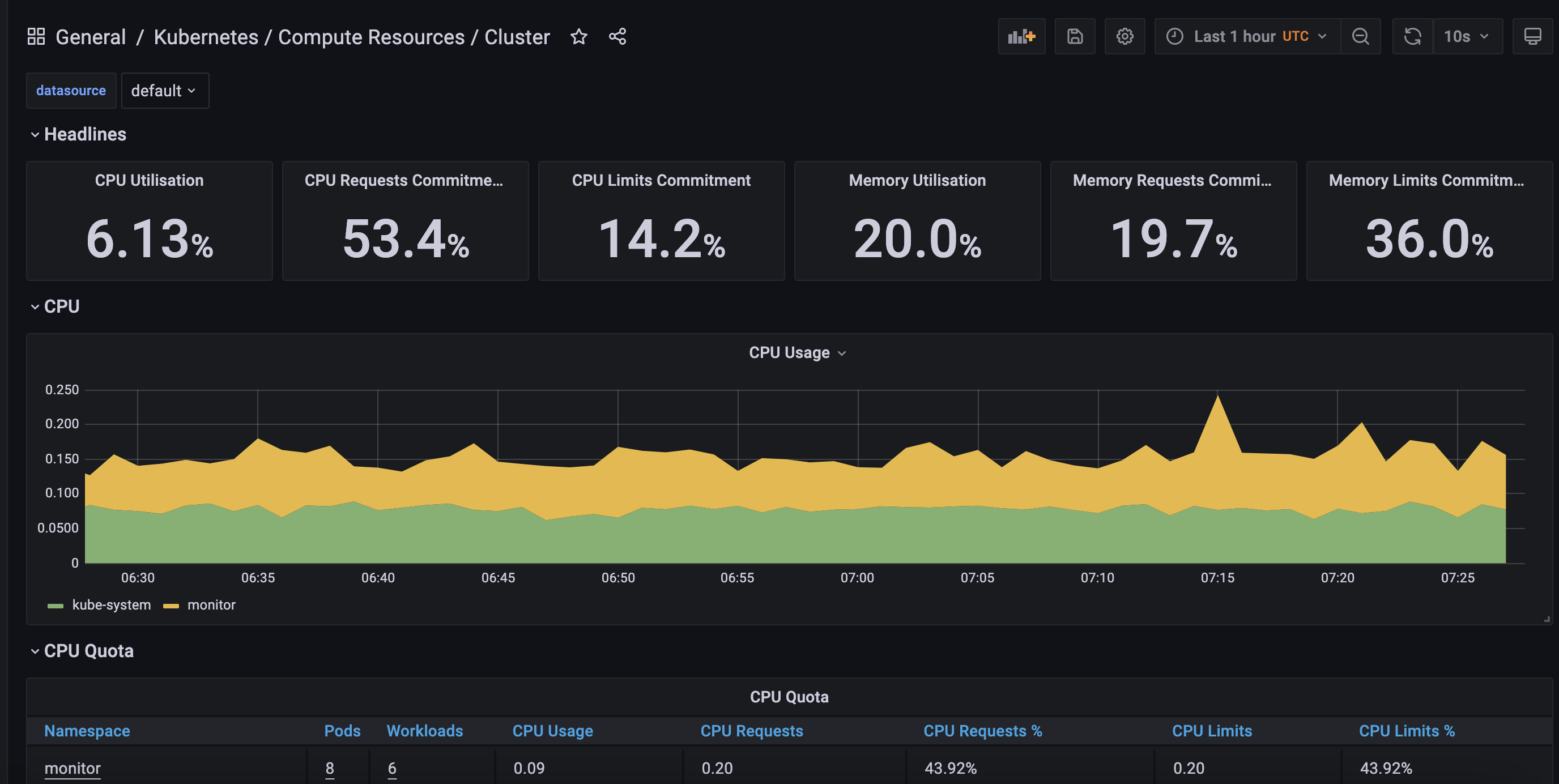The height and width of the screenshot is (784, 1559).
Task: Cycle view mode monitor icon
Action: tap(1532, 36)
